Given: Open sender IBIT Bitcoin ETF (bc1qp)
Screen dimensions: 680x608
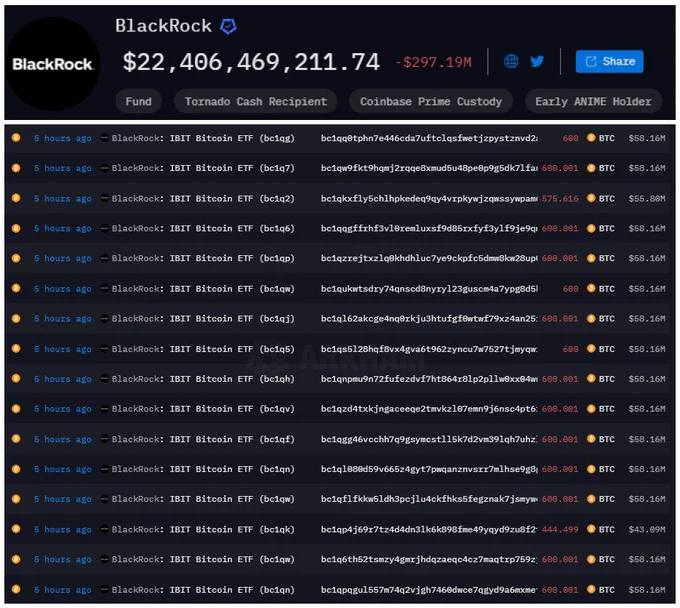Looking at the screenshot, I should [203, 258].
